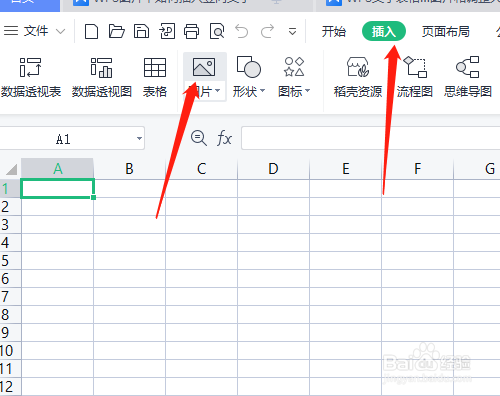The width and height of the screenshot is (500, 396).
Task: Click the picture insert icon
Action: (x=204, y=67)
